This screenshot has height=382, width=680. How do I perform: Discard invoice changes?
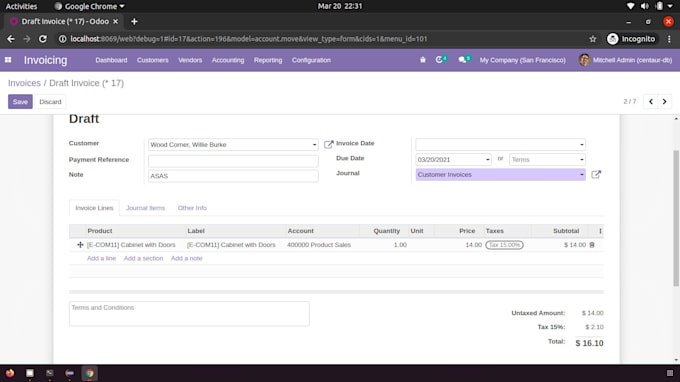point(50,101)
